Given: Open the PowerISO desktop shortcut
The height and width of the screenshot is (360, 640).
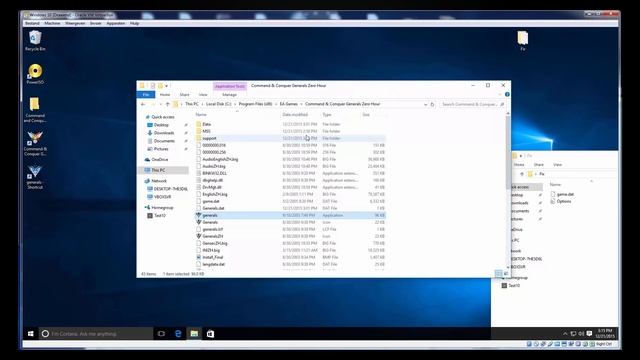Looking at the screenshot, I should coord(35,73).
